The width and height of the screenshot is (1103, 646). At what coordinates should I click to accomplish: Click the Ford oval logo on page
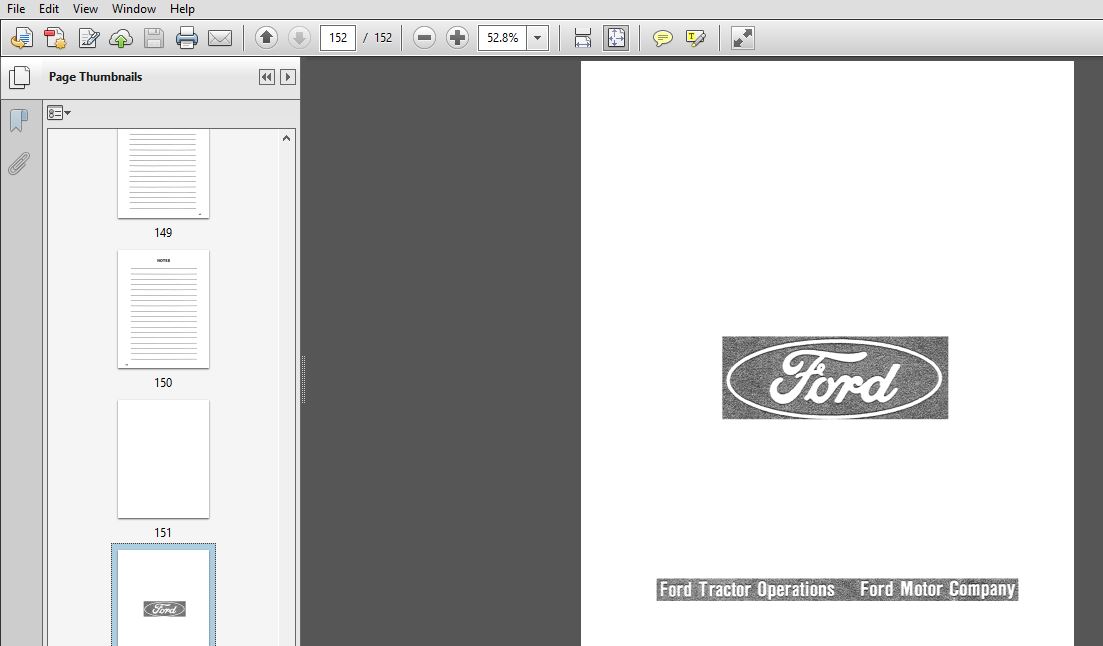click(x=835, y=378)
